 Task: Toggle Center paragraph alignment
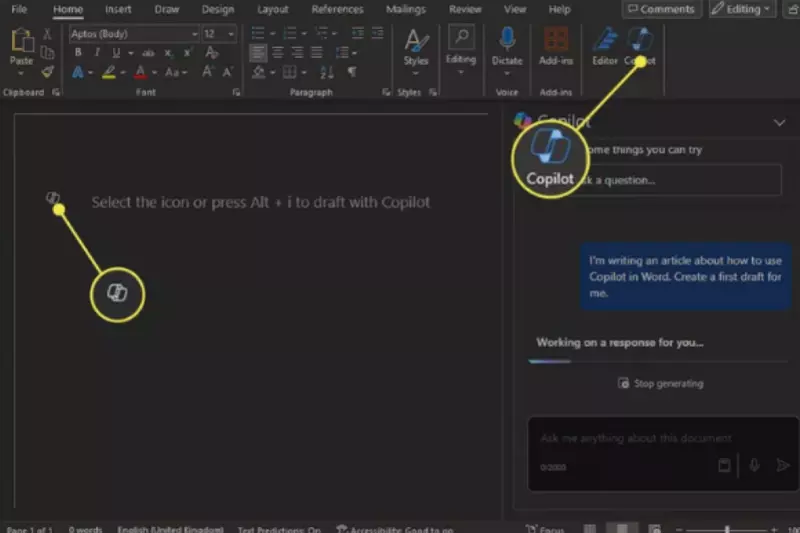click(278, 53)
